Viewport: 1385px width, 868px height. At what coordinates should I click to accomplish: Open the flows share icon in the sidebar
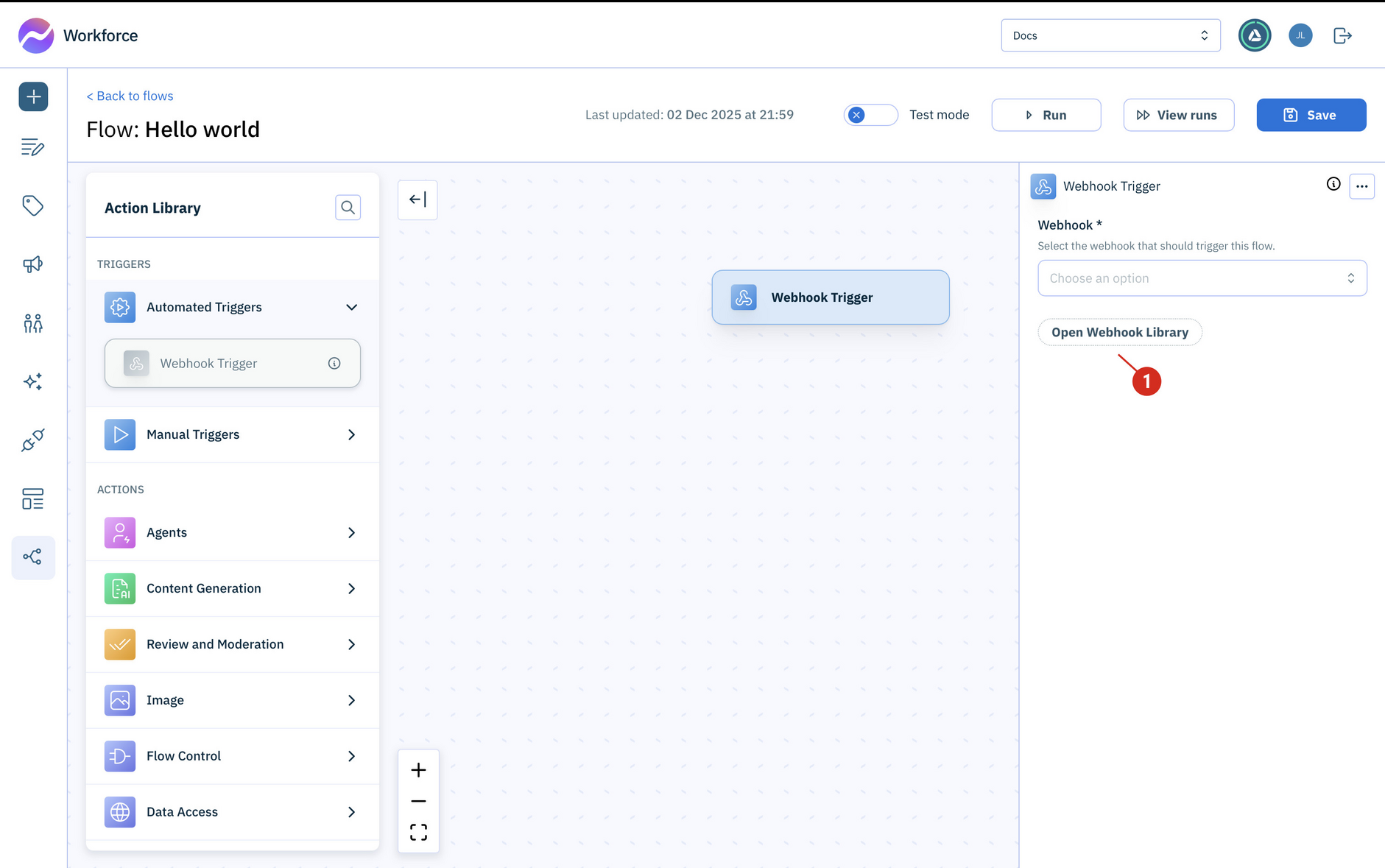33,557
